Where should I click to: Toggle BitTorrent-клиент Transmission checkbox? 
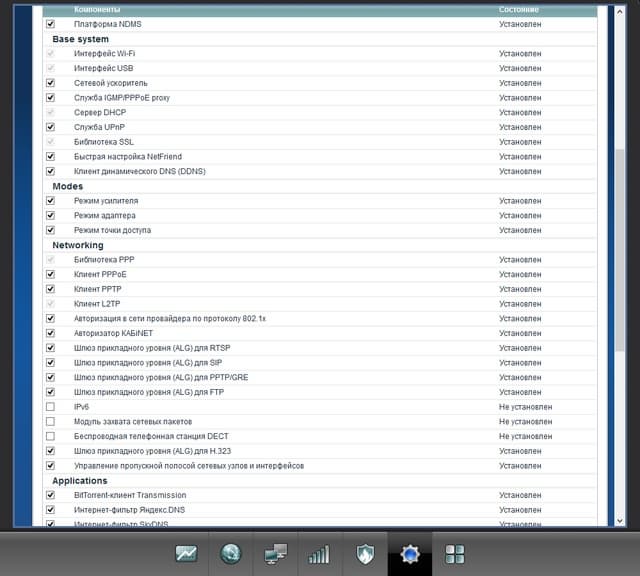pos(50,495)
